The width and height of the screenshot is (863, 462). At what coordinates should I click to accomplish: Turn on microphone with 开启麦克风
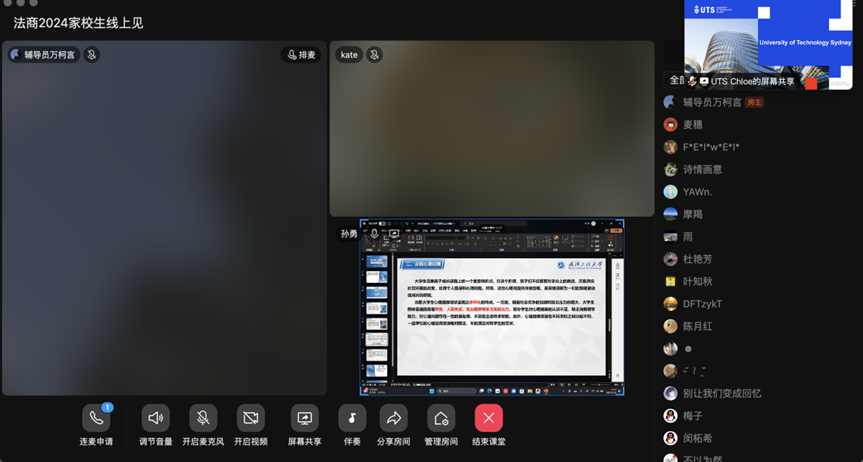click(202, 418)
